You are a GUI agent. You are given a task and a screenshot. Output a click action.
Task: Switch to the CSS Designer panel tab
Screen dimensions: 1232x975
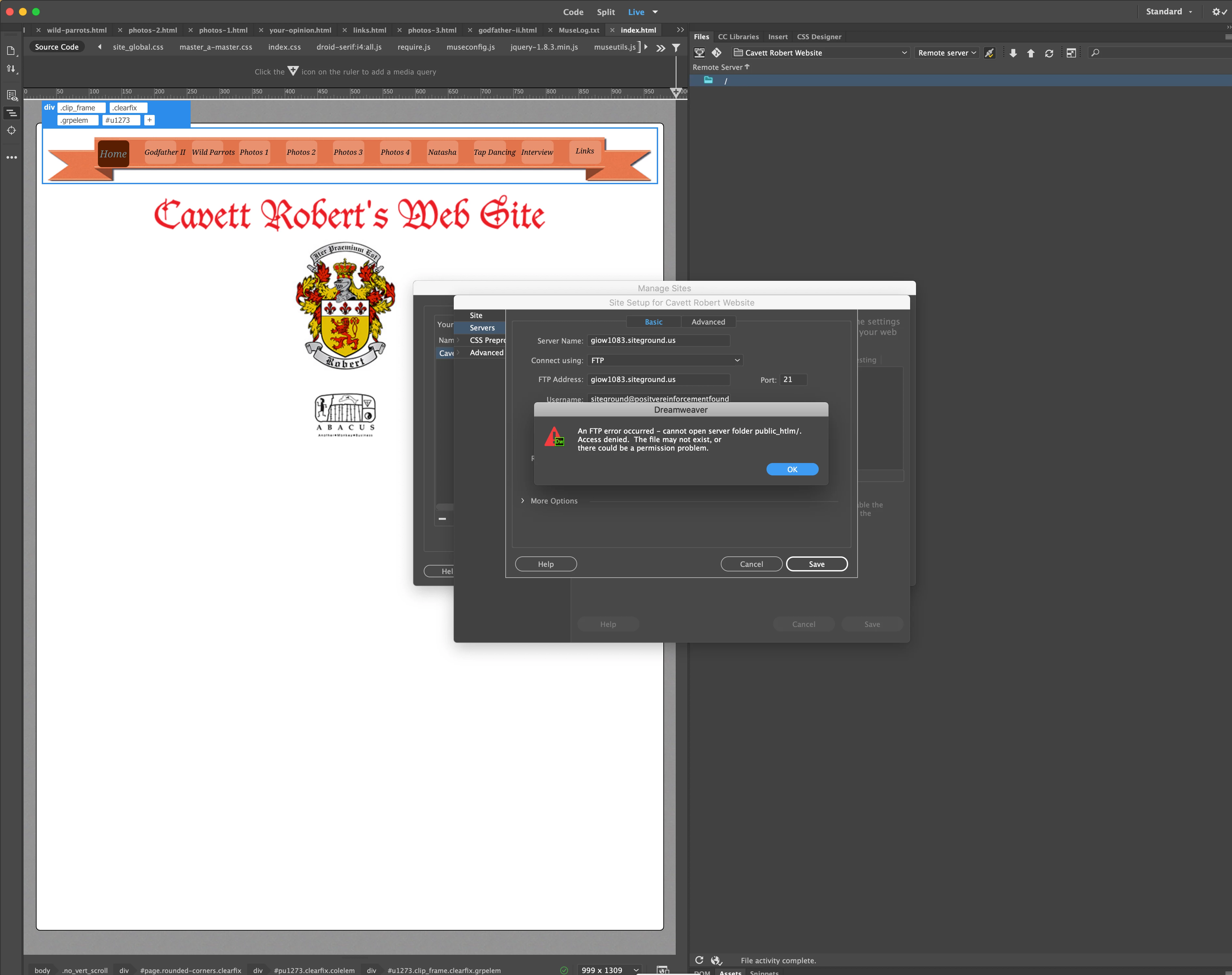(819, 37)
